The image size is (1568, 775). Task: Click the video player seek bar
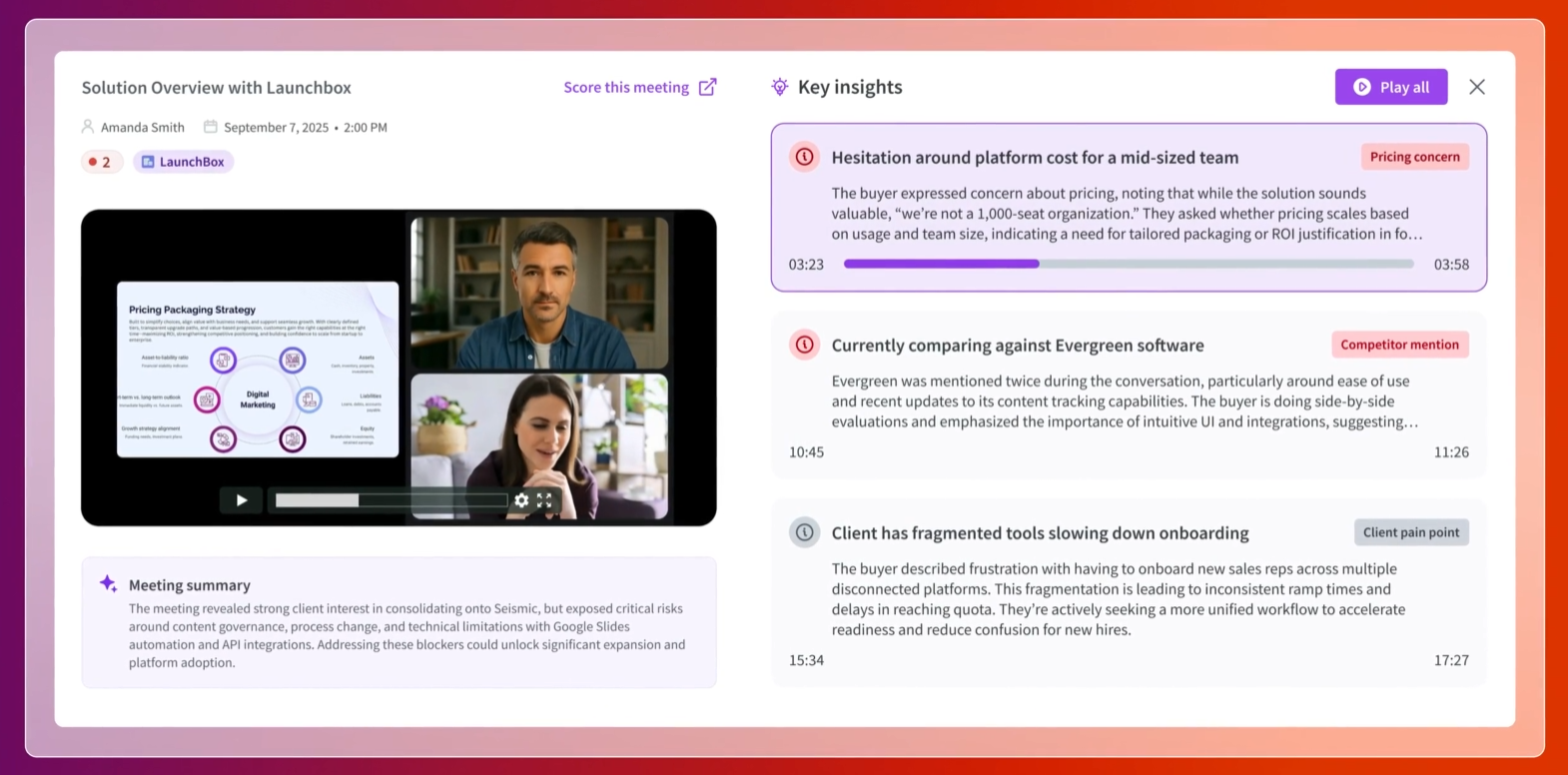coord(391,500)
